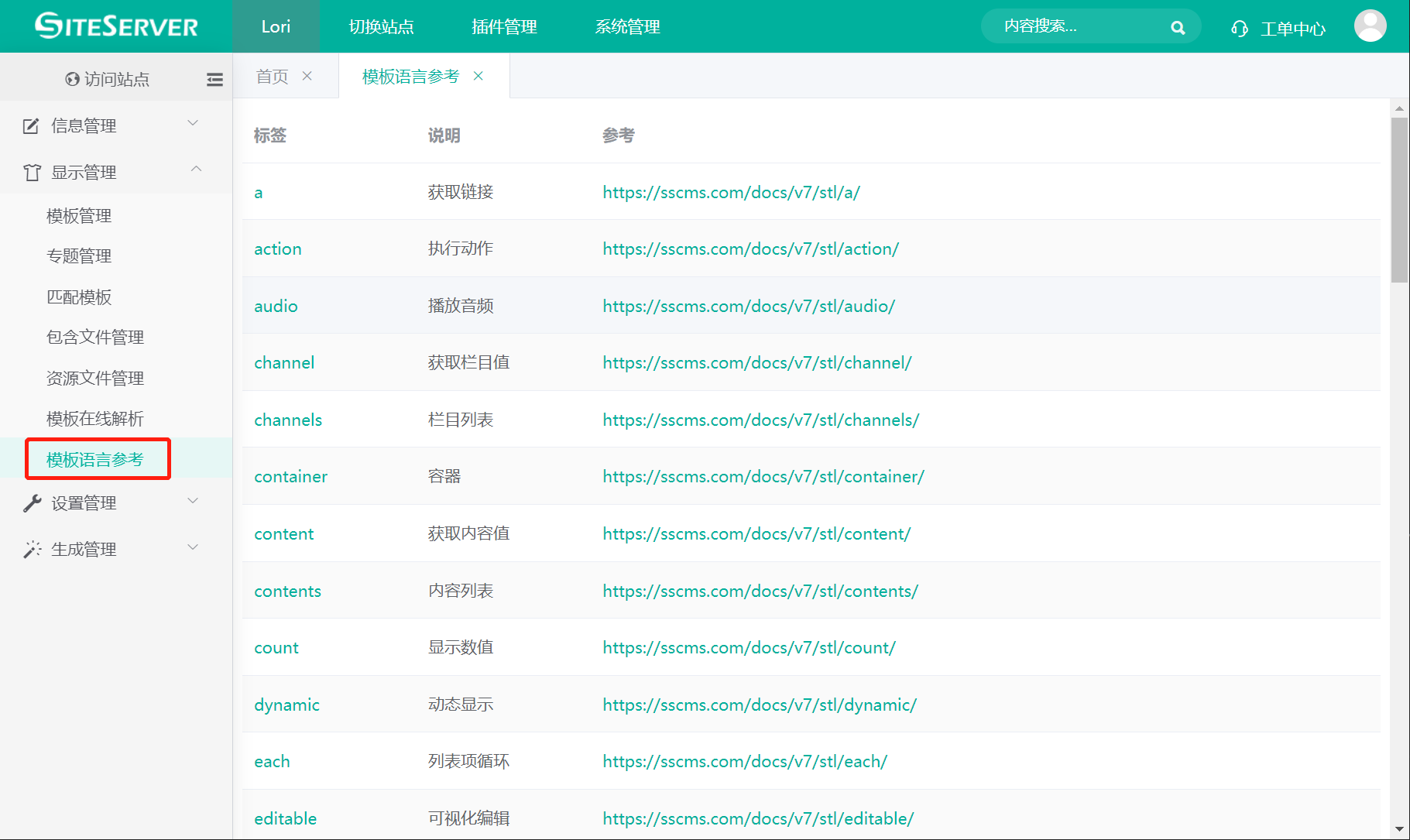Select 模板管理 in the sidebar
Image resolution: width=1410 pixels, height=840 pixels.
click(x=79, y=216)
